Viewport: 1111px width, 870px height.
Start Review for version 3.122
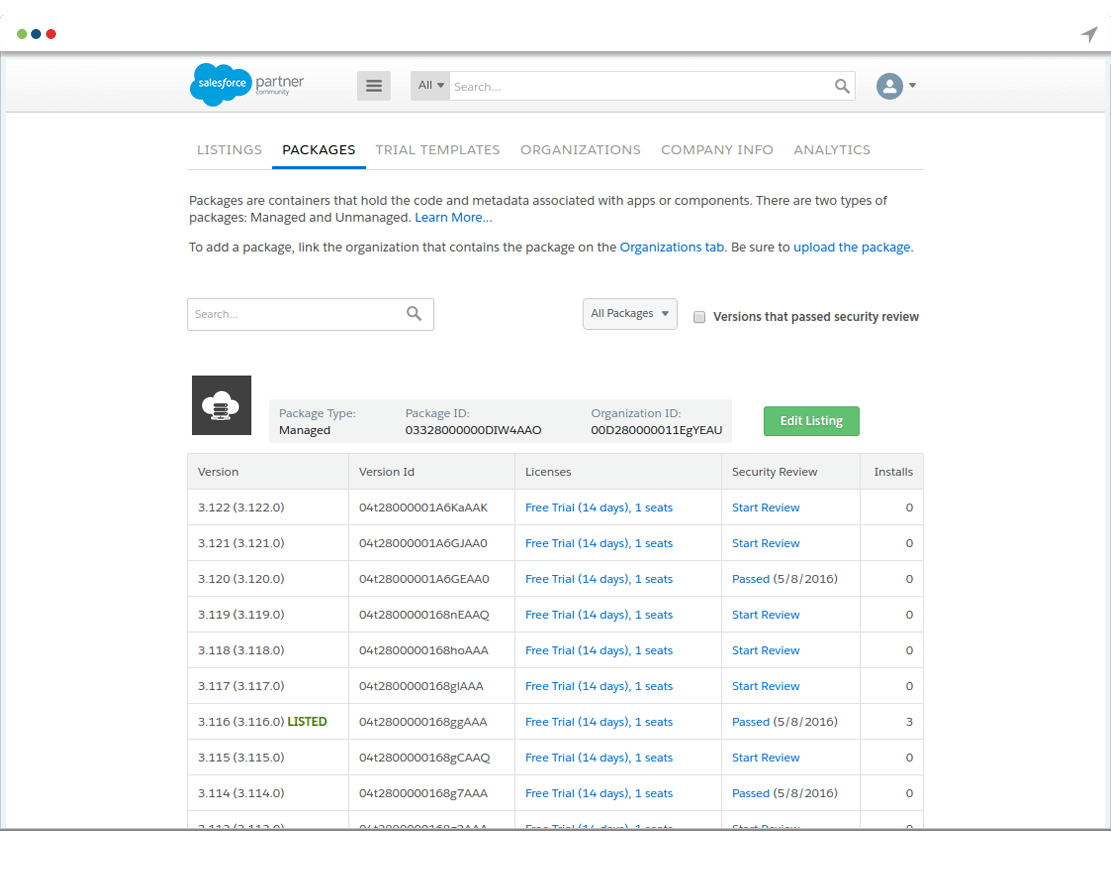coord(766,507)
